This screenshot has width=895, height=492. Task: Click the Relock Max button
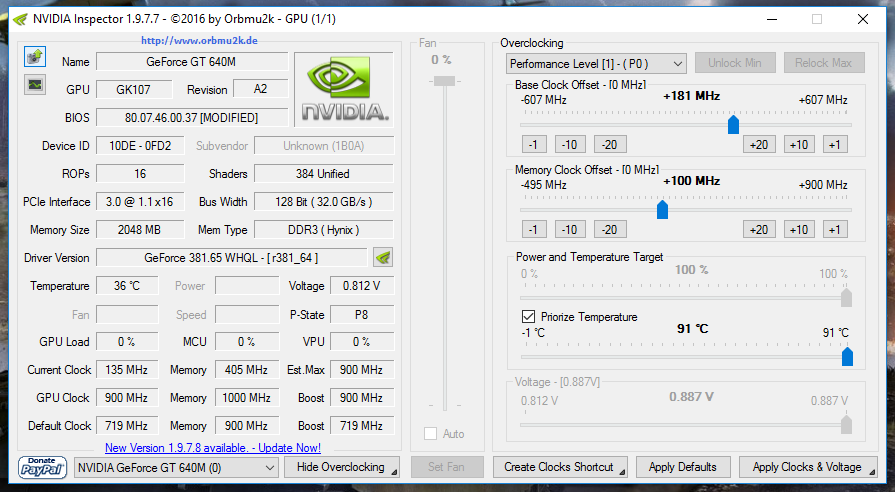(824, 63)
